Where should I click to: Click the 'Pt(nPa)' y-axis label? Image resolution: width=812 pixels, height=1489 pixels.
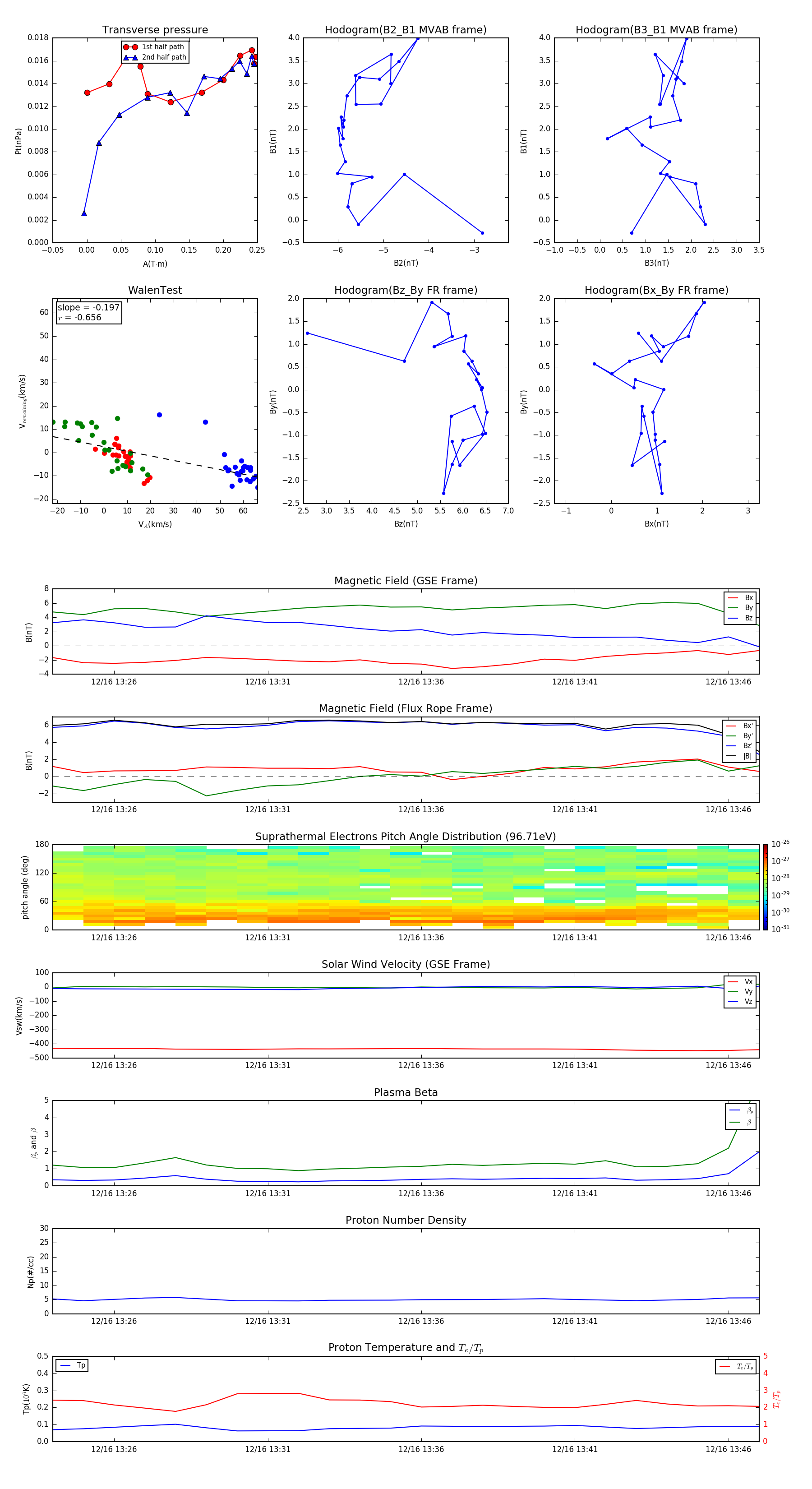click(18, 141)
